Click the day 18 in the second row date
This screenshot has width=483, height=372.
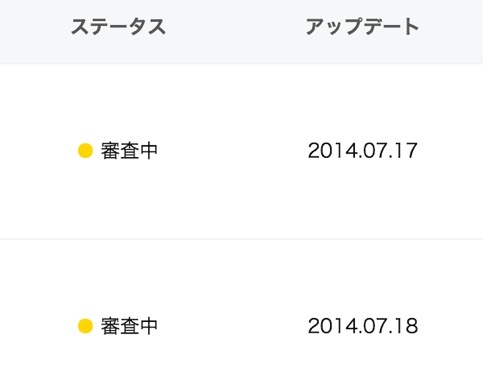(x=407, y=326)
